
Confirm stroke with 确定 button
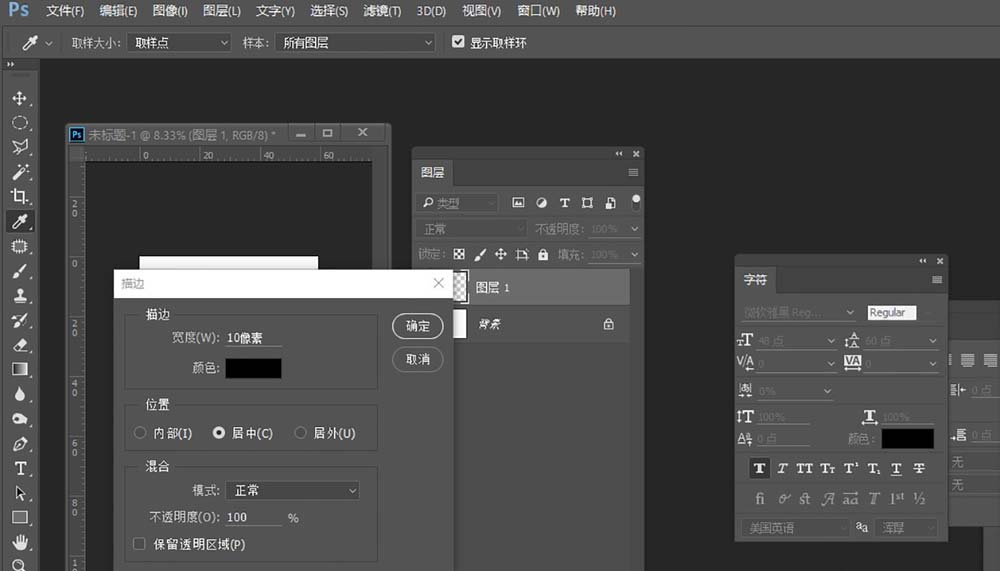[x=418, y=326]
